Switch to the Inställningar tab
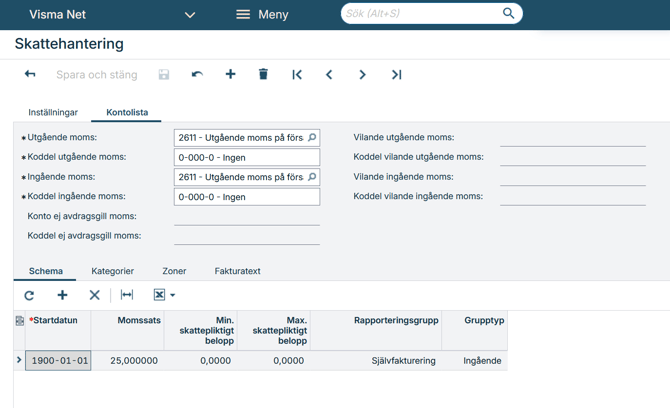670x408 pixels. (53, 113)
